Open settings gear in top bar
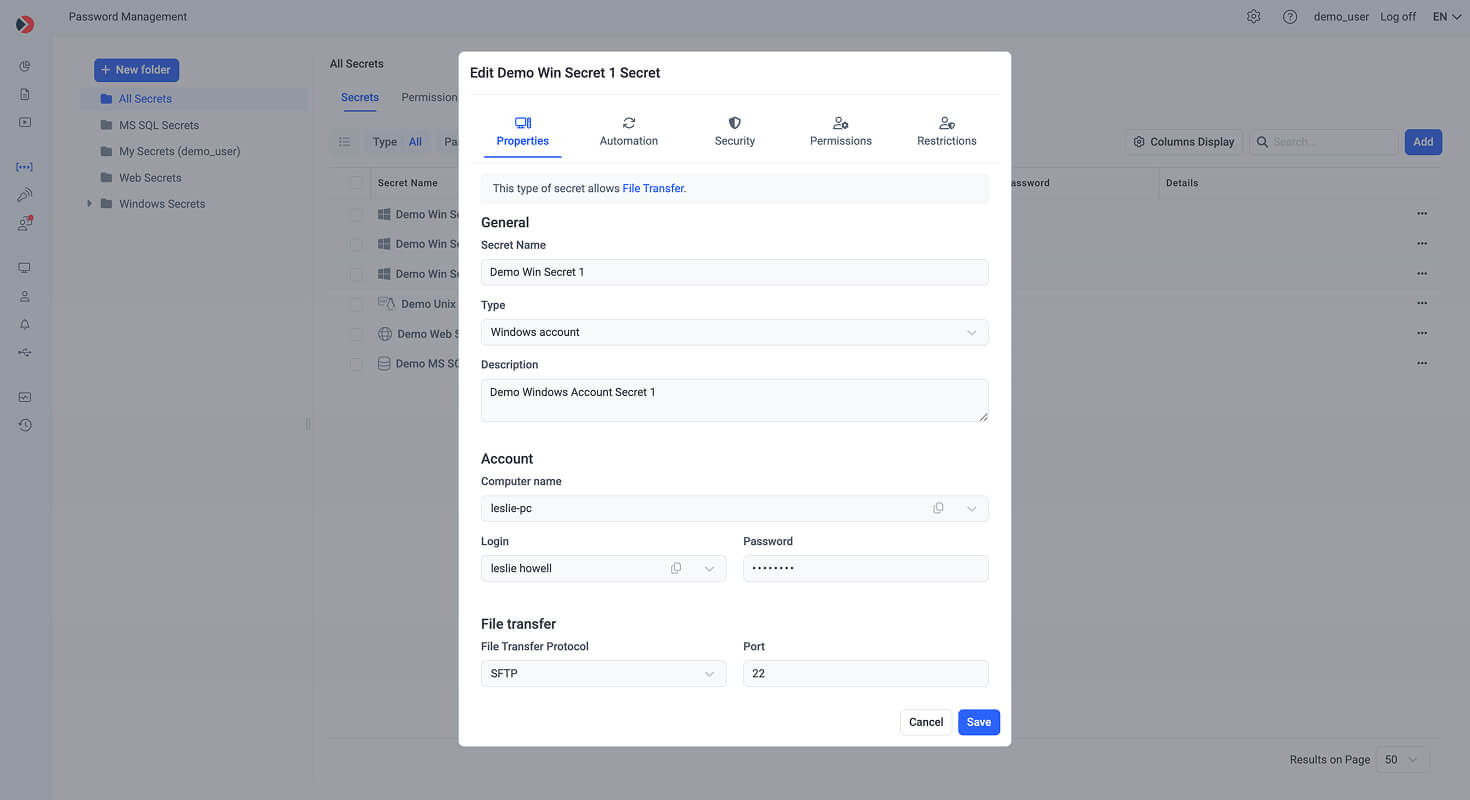The width and height of the screenshot is (1470, 800). (1253, 17)
